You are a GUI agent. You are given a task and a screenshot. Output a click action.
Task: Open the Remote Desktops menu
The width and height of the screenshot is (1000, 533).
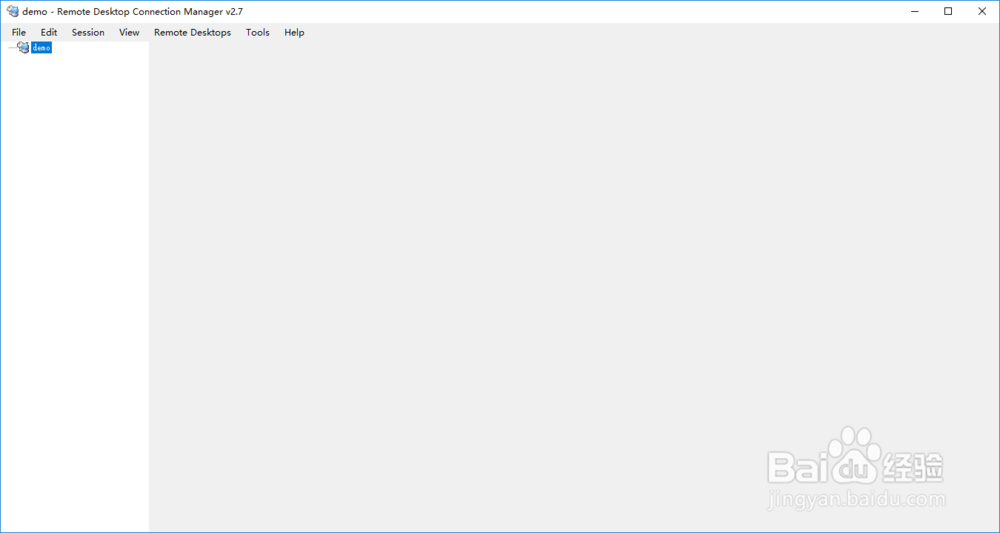click(x=193, y=33)
